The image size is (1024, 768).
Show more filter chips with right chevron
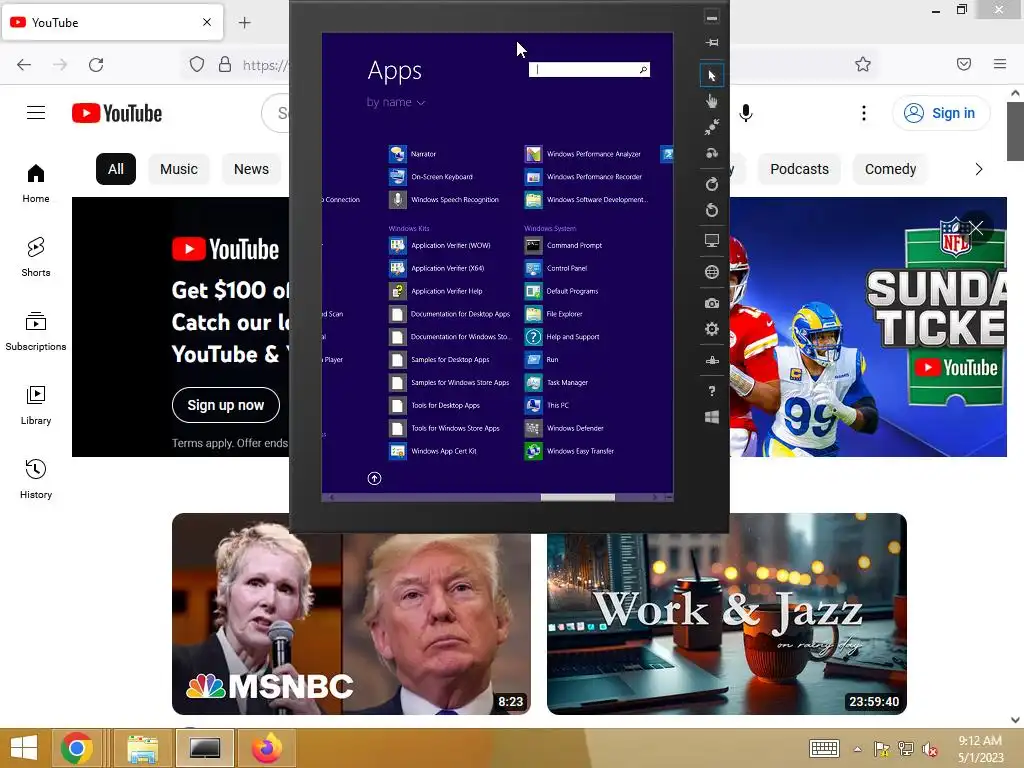click(x=978, y=169)
